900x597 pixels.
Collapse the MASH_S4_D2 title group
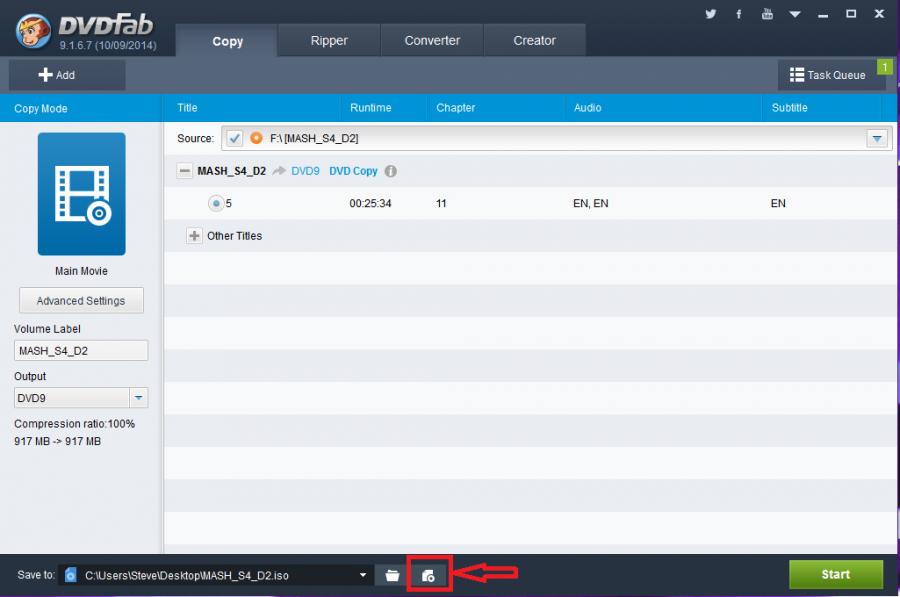tap(184, 171)
